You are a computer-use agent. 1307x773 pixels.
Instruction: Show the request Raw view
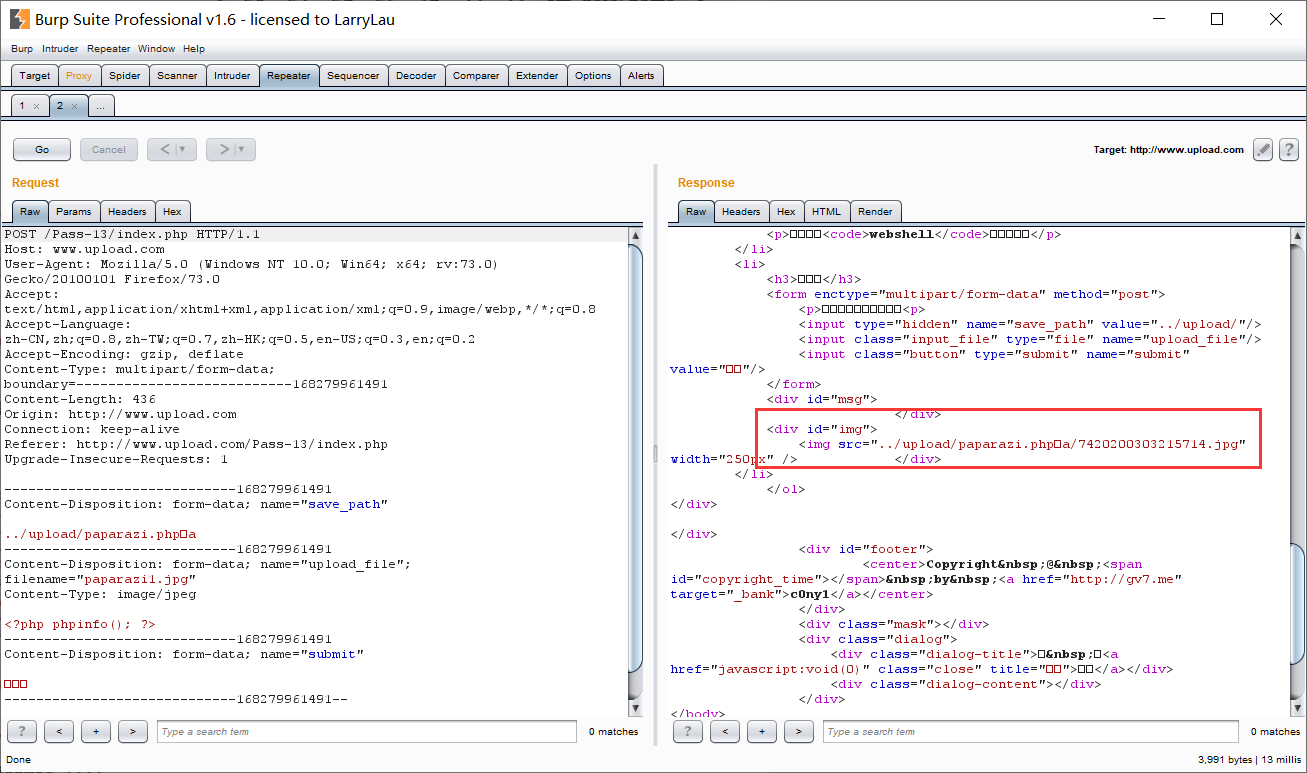tap(30, 211)
